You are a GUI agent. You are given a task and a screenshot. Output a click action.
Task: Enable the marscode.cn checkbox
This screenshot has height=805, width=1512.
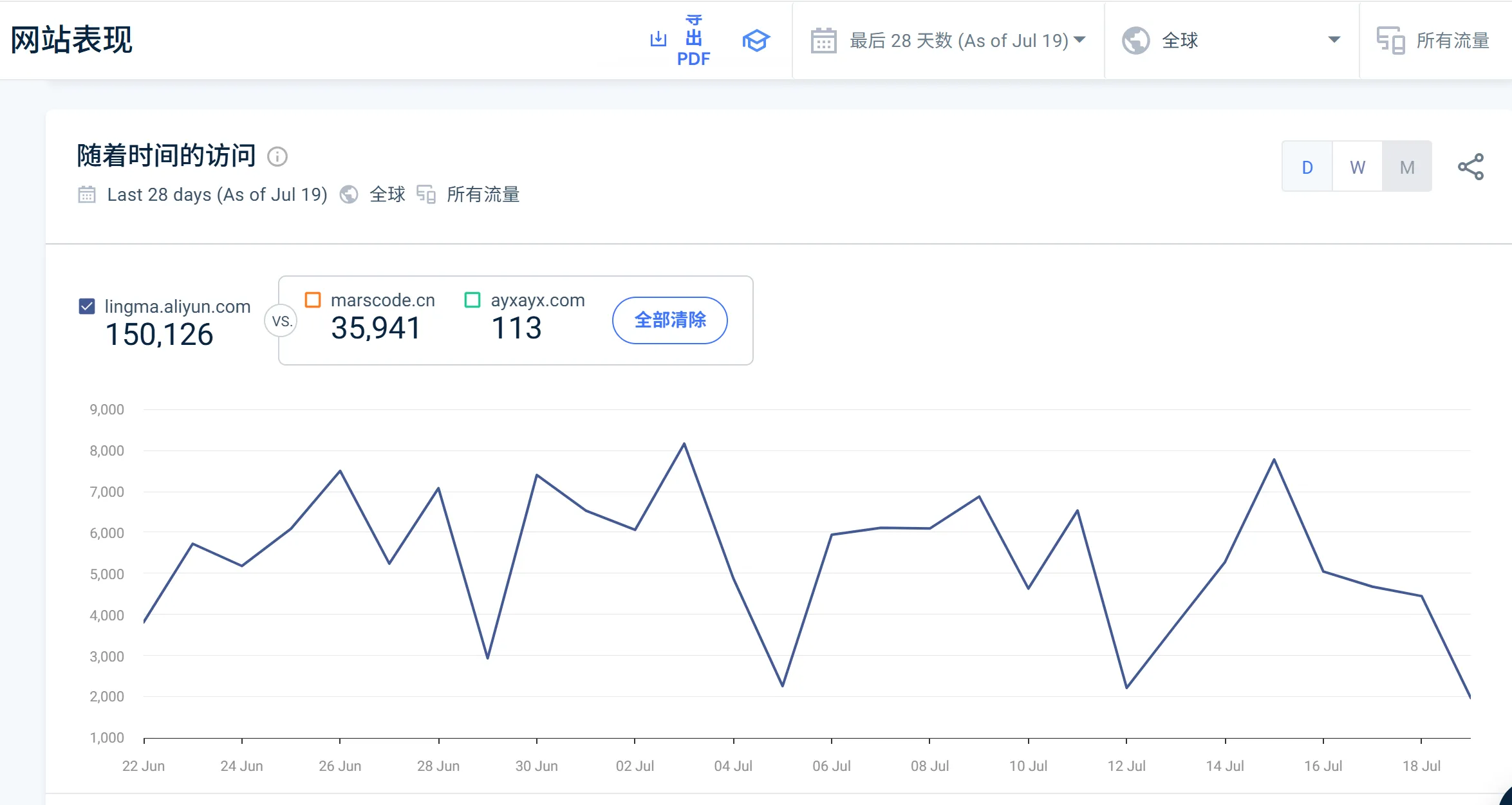pyautogui.click(x=313, y=300)
